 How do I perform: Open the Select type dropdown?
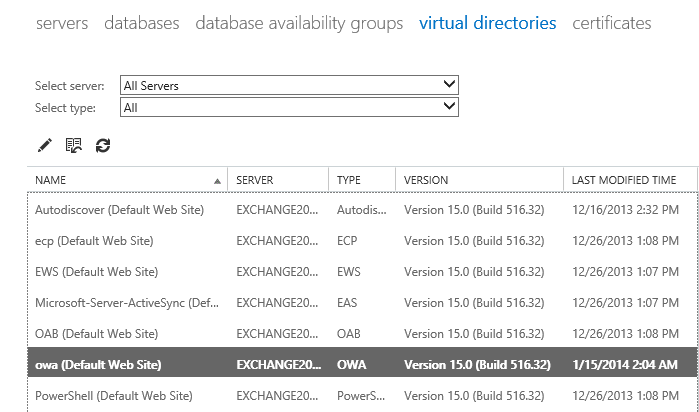(x=289, y=106)
